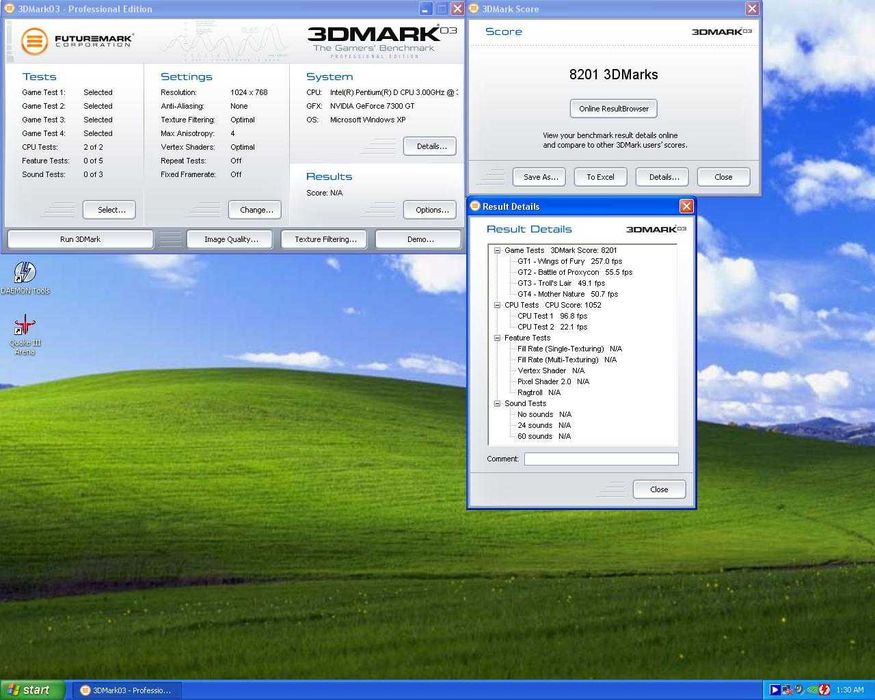Click the 8201 3DMarks score text
Image resolution: width=875 pixels, height=700 pixels.
[613, 75]
